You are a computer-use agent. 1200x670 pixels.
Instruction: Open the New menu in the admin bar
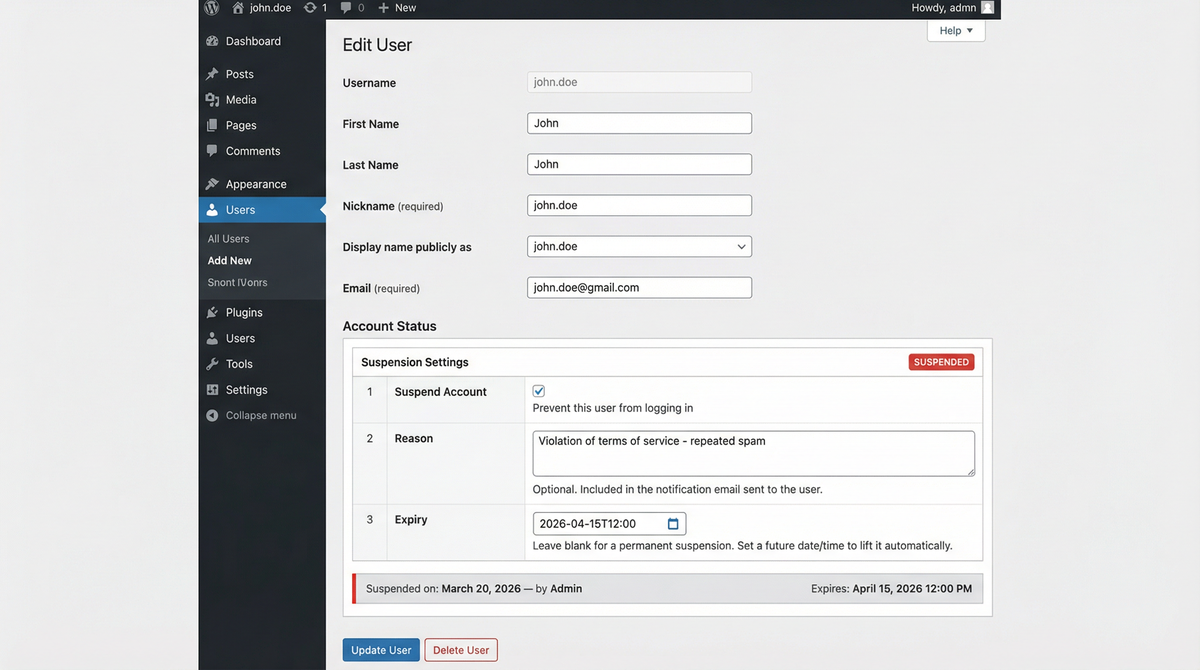pos(396,8)
